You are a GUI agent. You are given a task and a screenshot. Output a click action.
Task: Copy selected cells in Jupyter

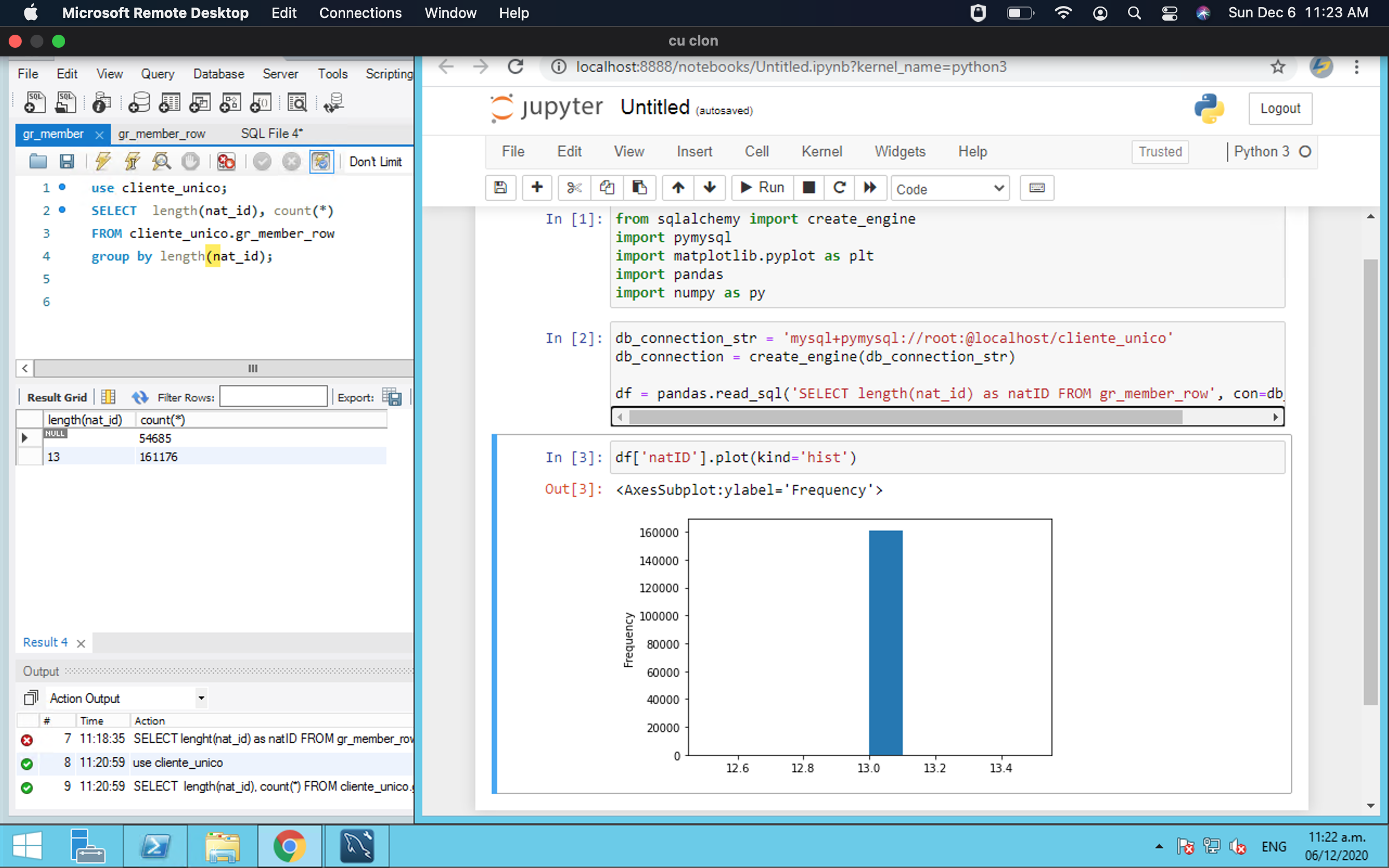607,188
